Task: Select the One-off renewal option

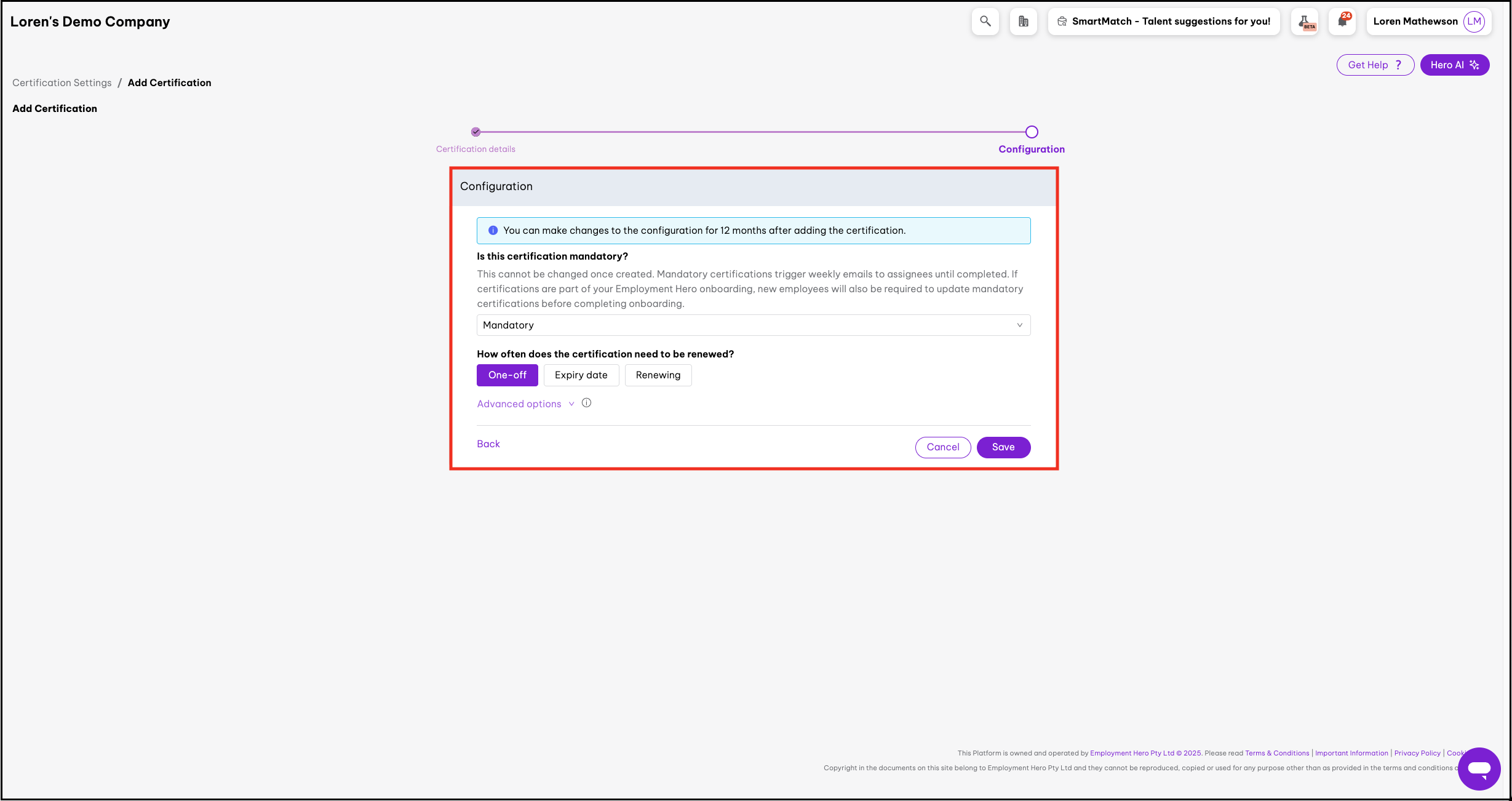Action: (x=507, y=375)
